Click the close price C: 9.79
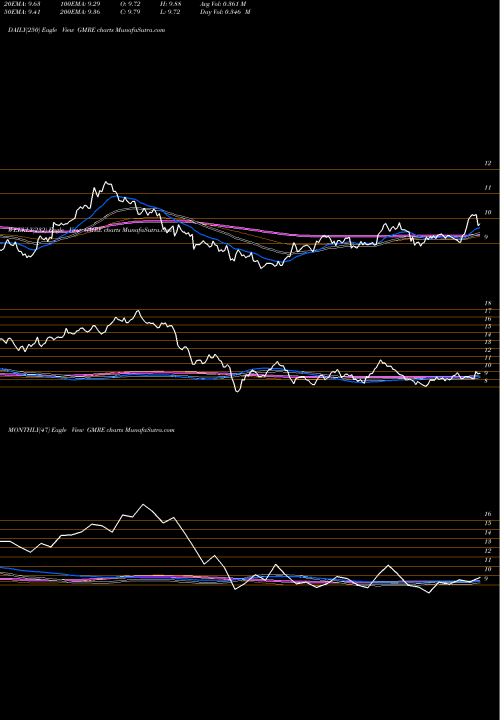The image size is (500, 720). [x=130, y=12]
